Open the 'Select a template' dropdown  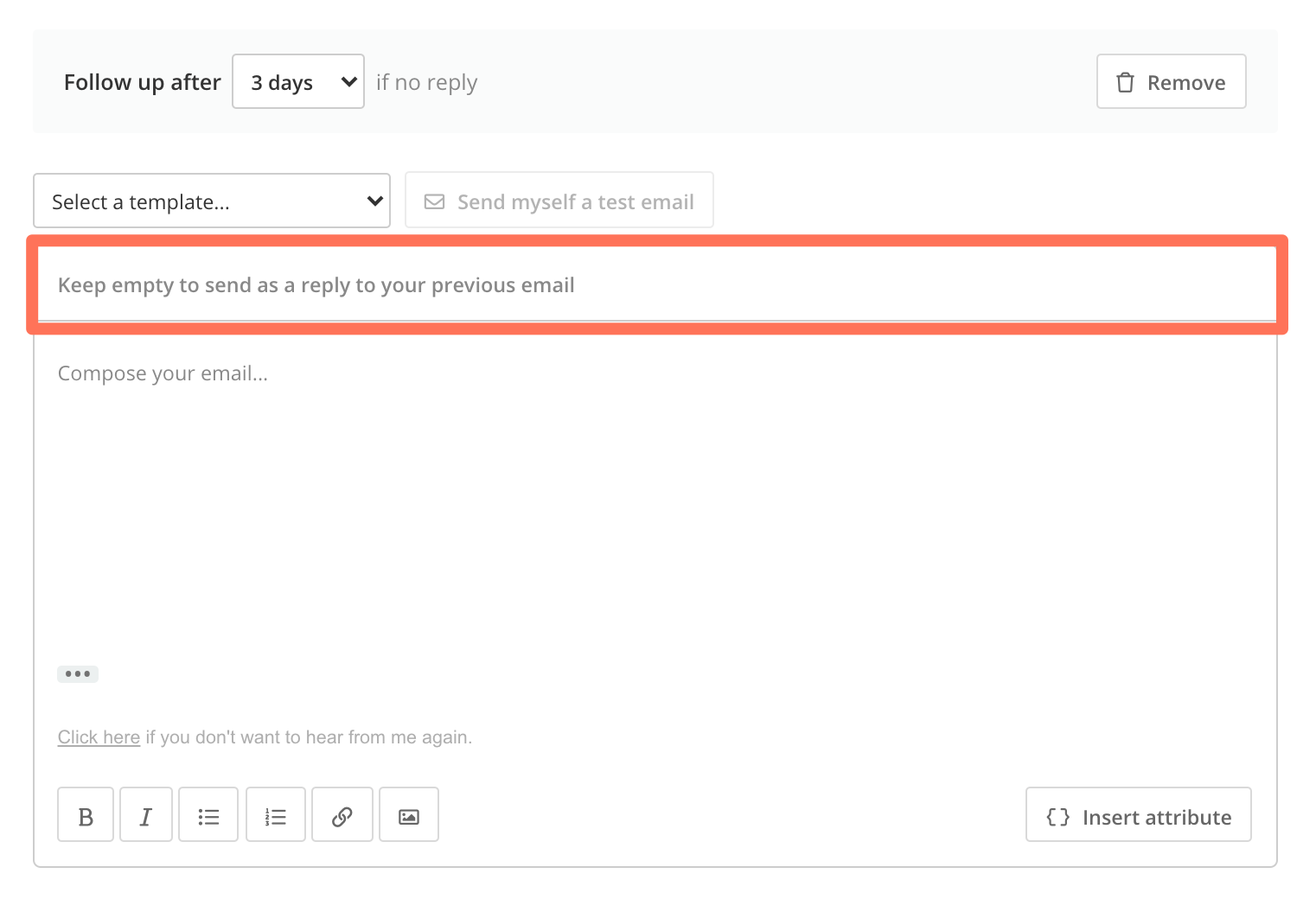(x=211, y=201)
